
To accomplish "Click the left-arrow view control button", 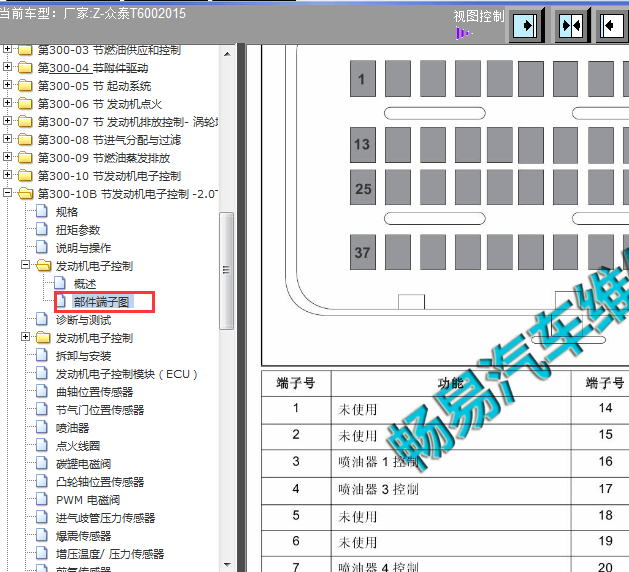I will [612, 26].
